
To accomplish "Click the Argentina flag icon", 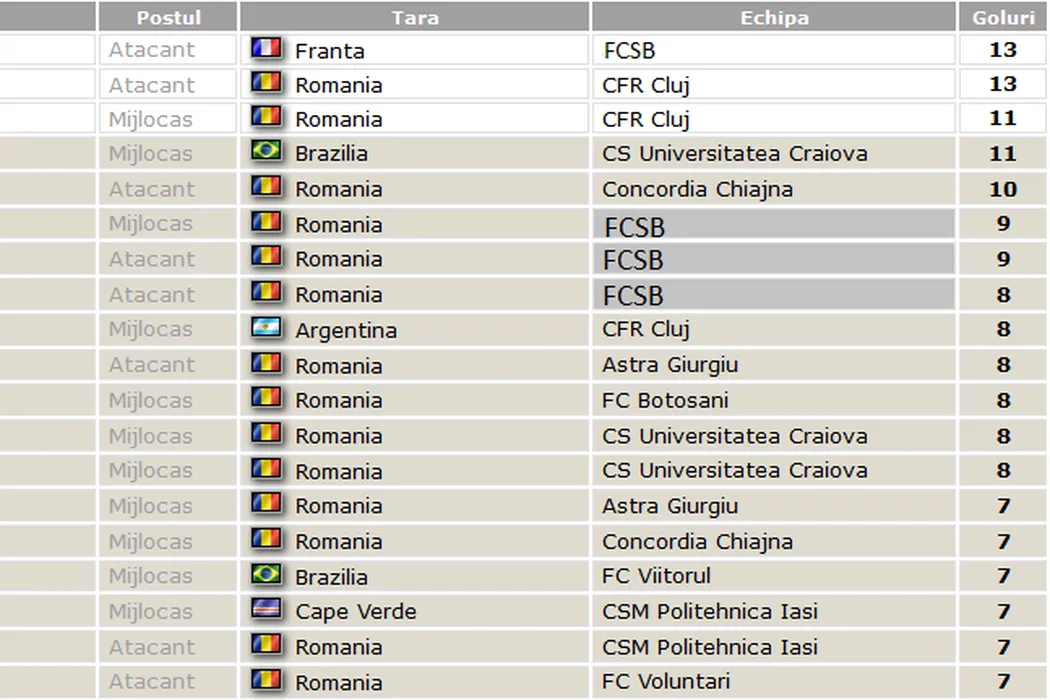I will 266,329.
